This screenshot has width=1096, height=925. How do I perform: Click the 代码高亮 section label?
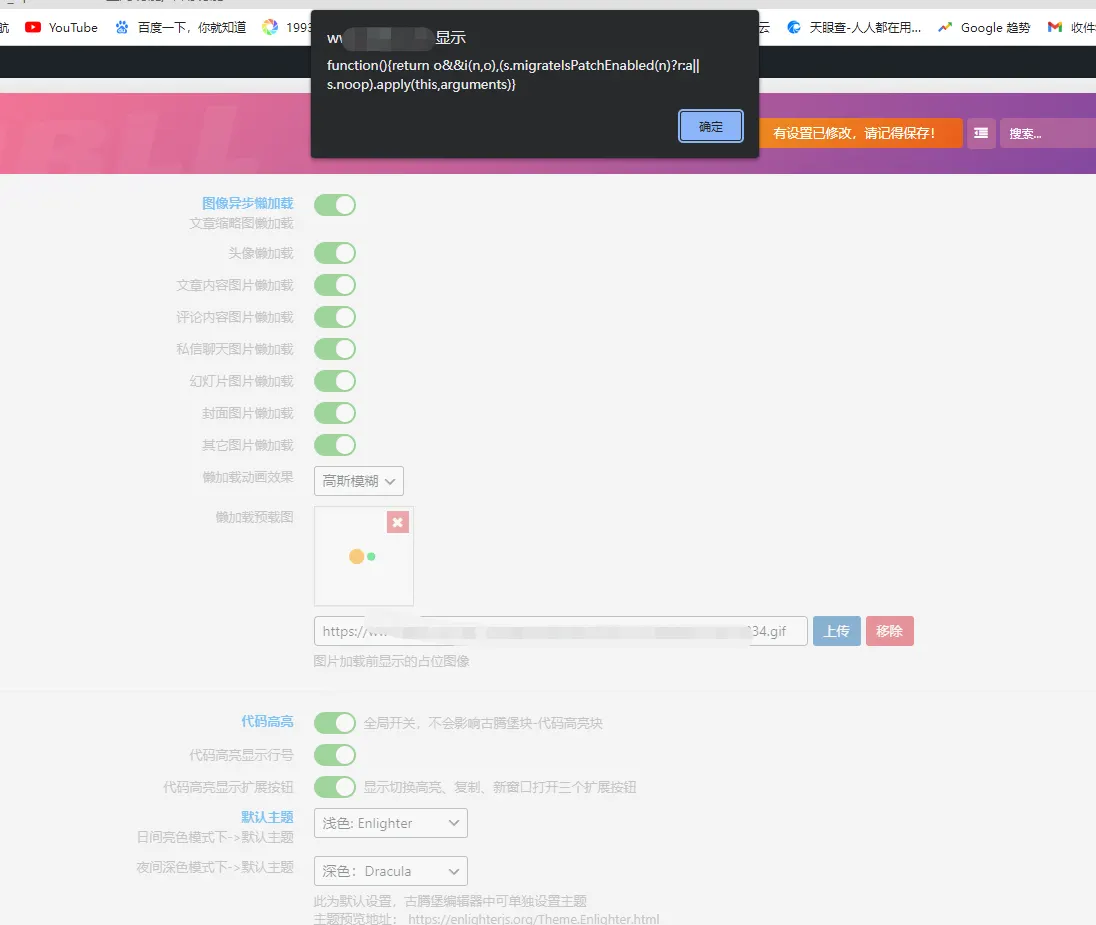(x=267, y=722)
